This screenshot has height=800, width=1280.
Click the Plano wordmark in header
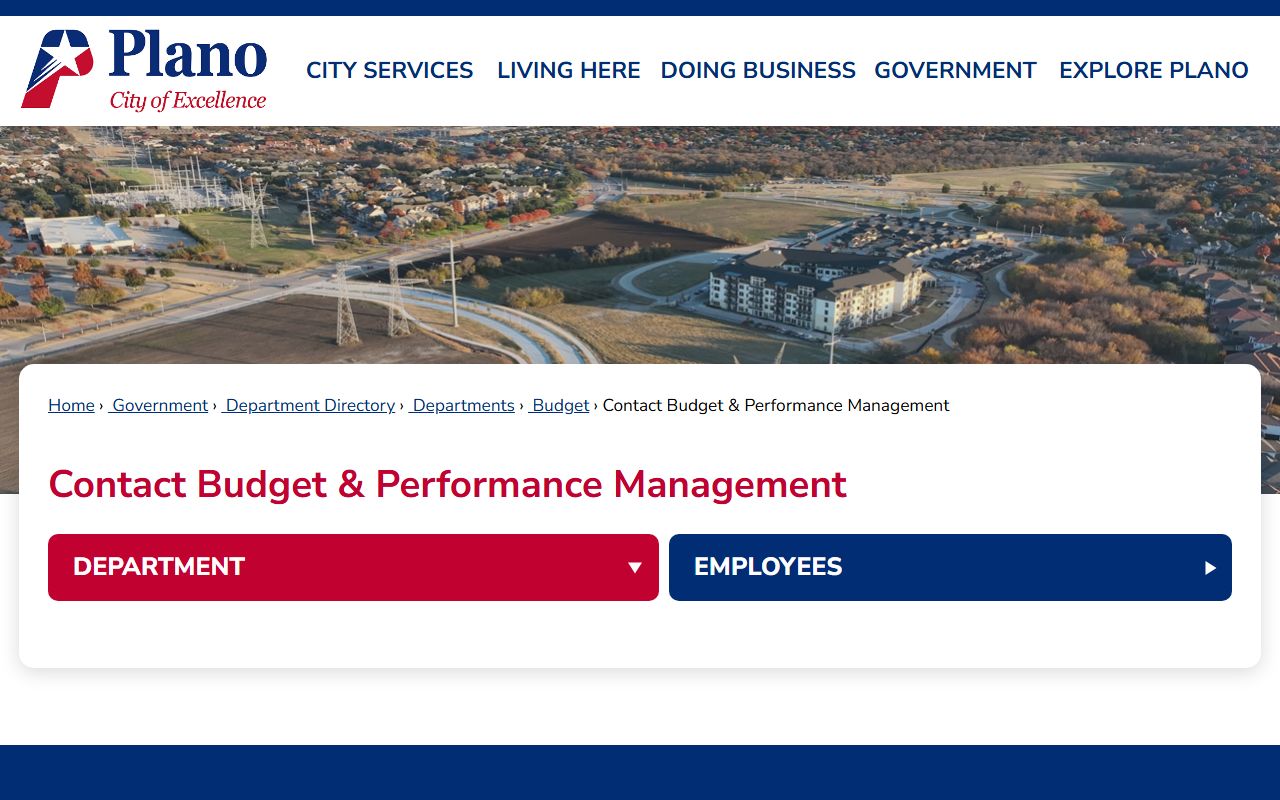(188, 56)
